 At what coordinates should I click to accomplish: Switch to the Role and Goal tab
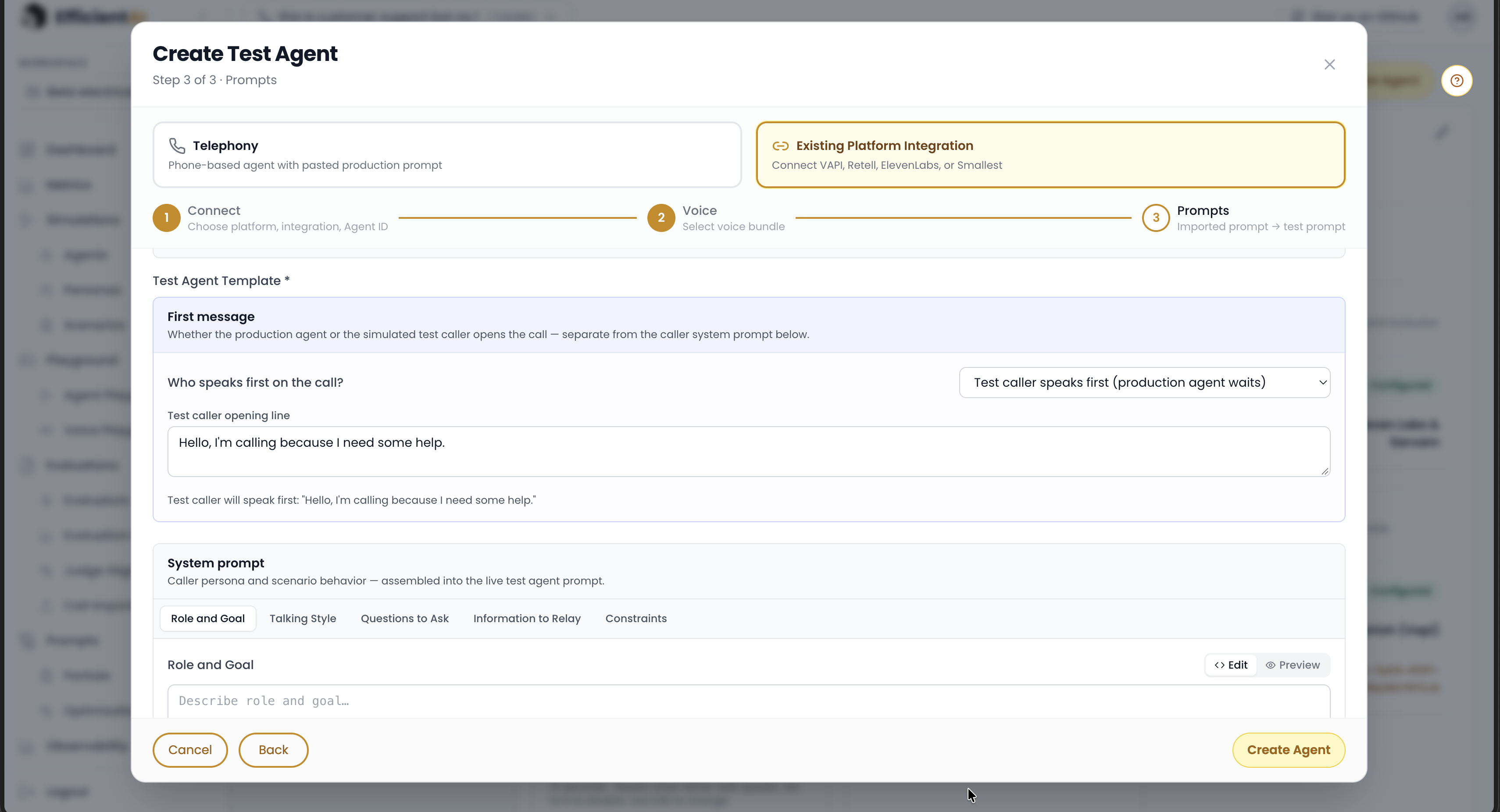pyautogui.click(x=208, y=618)
